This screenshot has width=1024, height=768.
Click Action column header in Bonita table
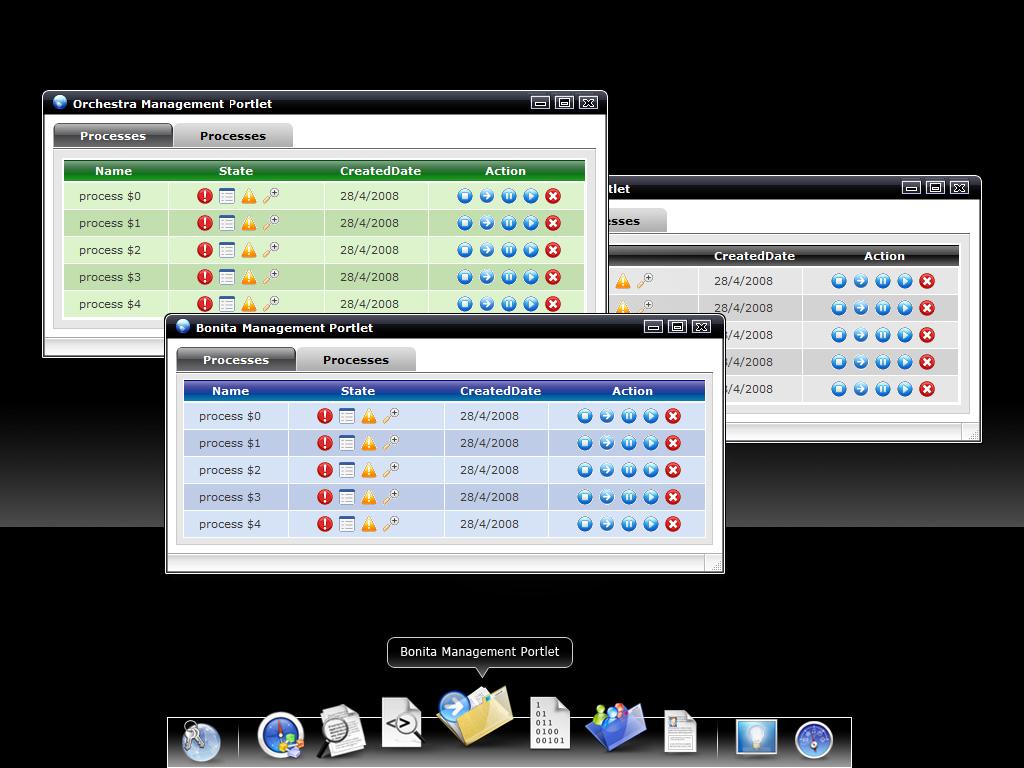click(x=632, y=391)
